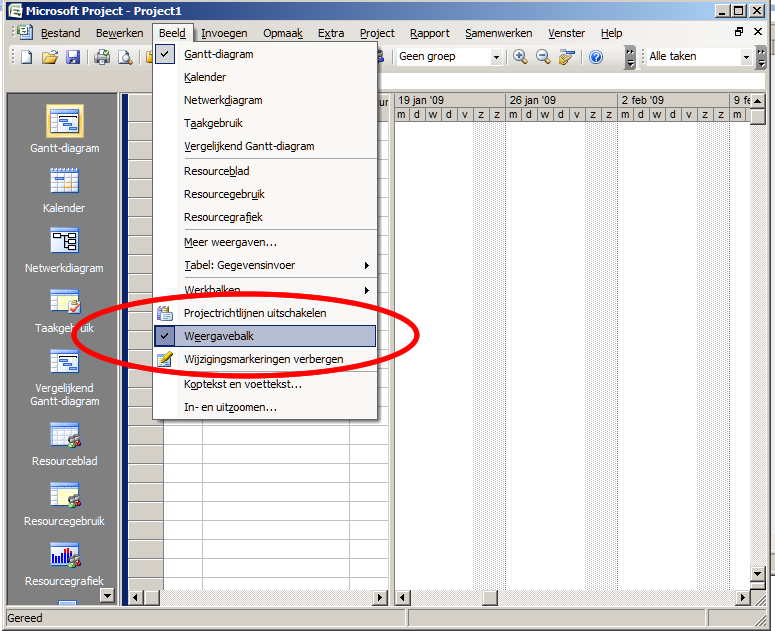Open Gantt-diagram from the view bar
Screen dimensions: 775x631
[65, 129]
